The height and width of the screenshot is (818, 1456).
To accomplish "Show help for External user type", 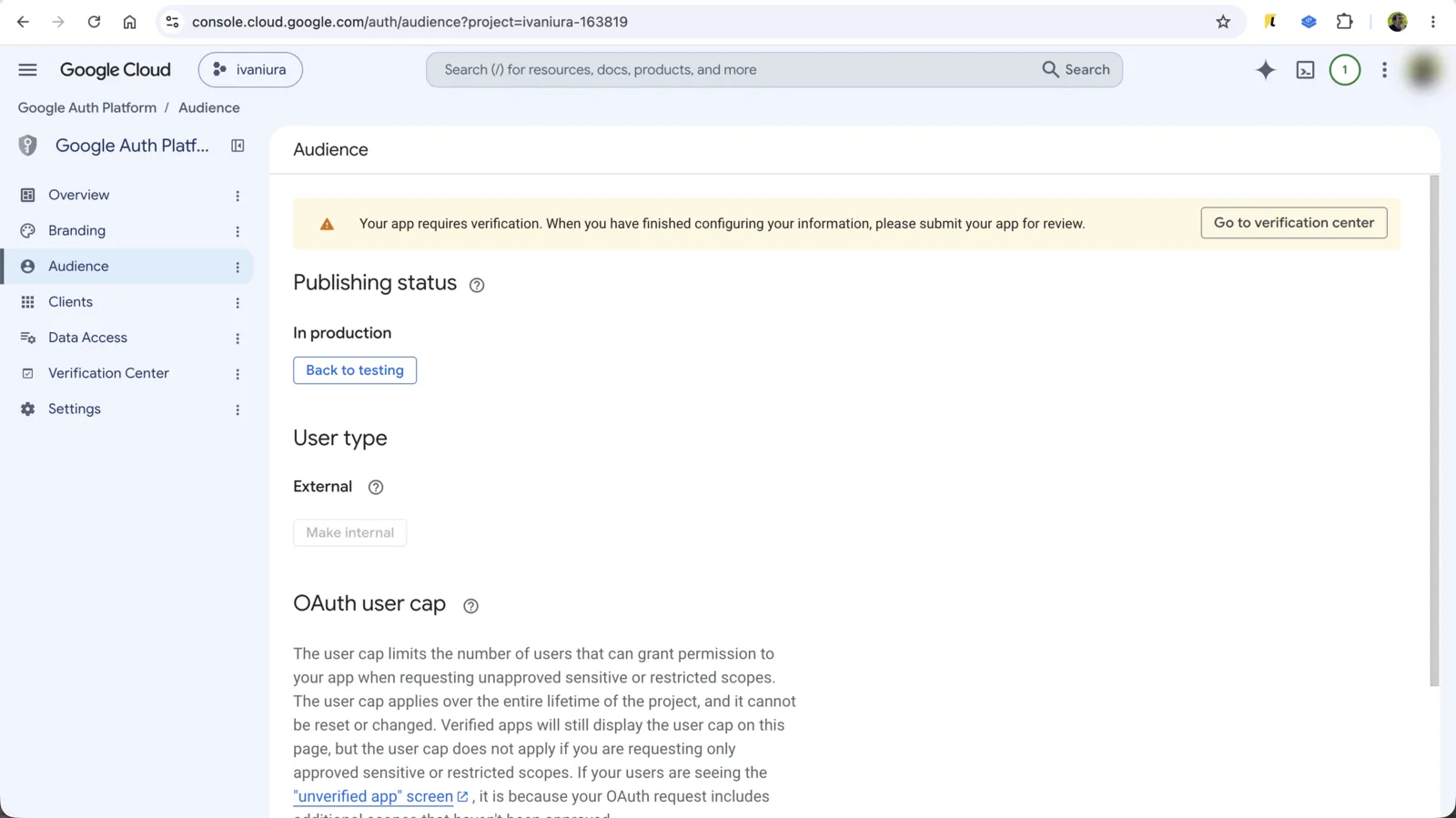I will 376,487.
